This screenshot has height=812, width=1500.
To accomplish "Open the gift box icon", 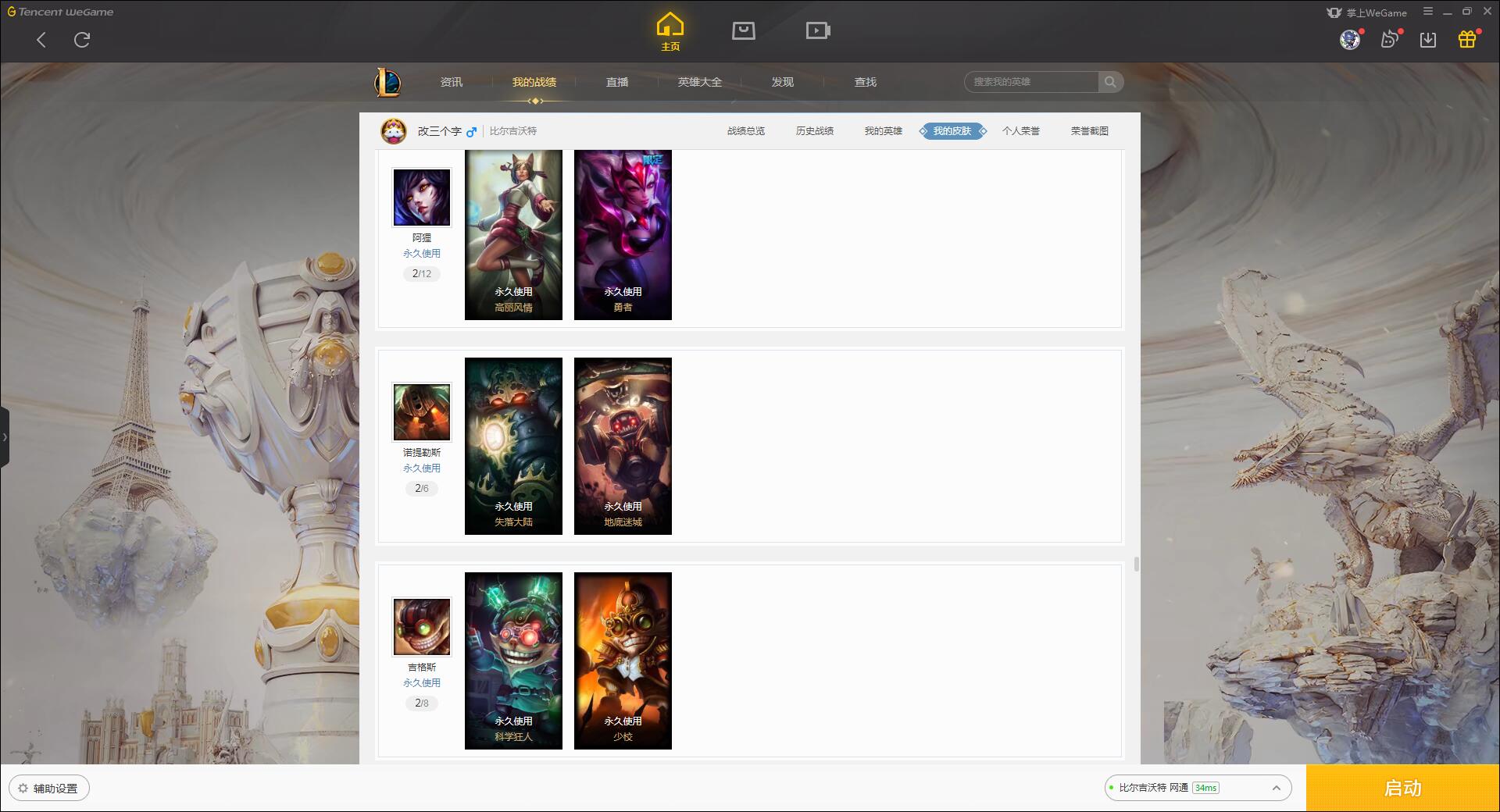I will [1467, 39].
